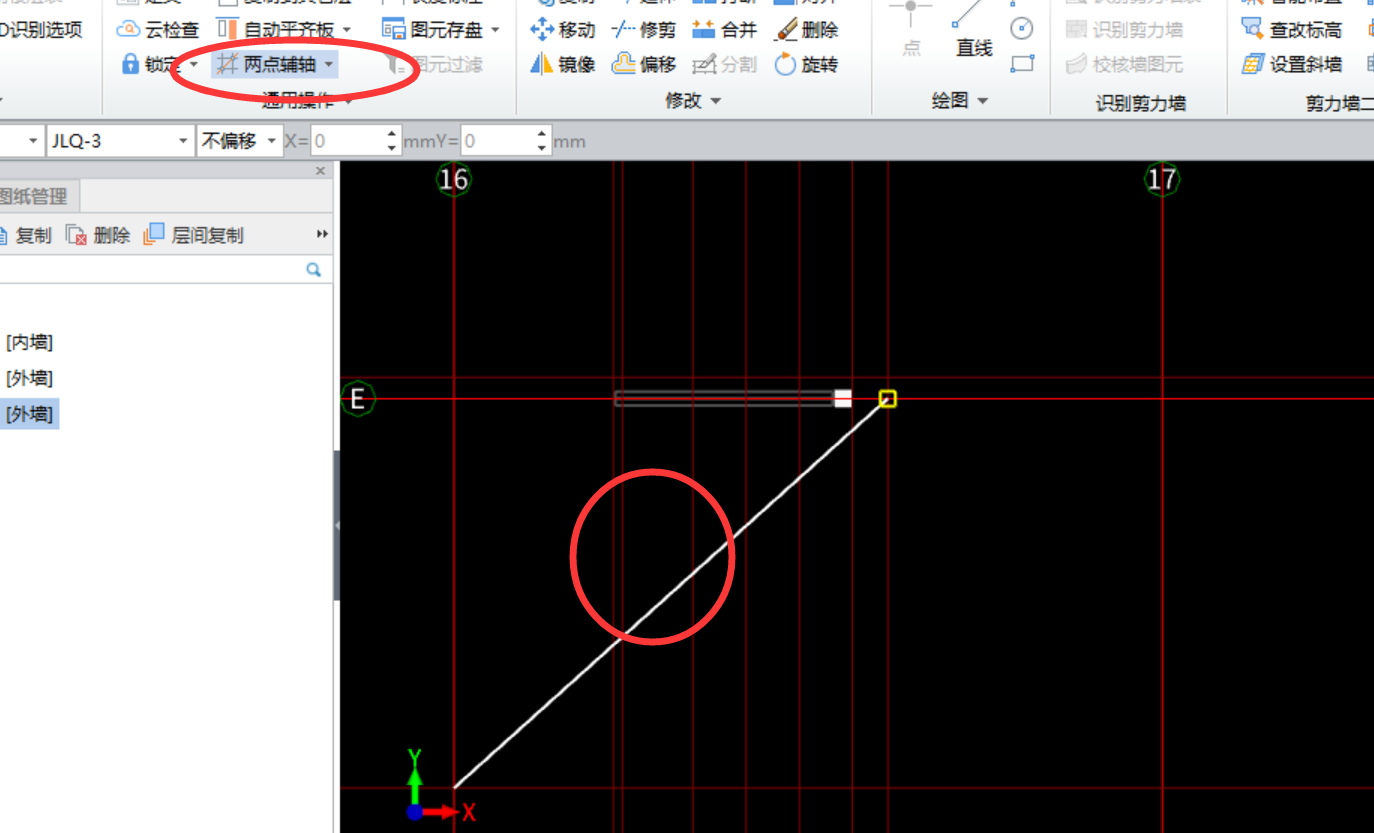Select the 自动平齐板 tool
Viewport: 1374px width, 833px height.
276,30
